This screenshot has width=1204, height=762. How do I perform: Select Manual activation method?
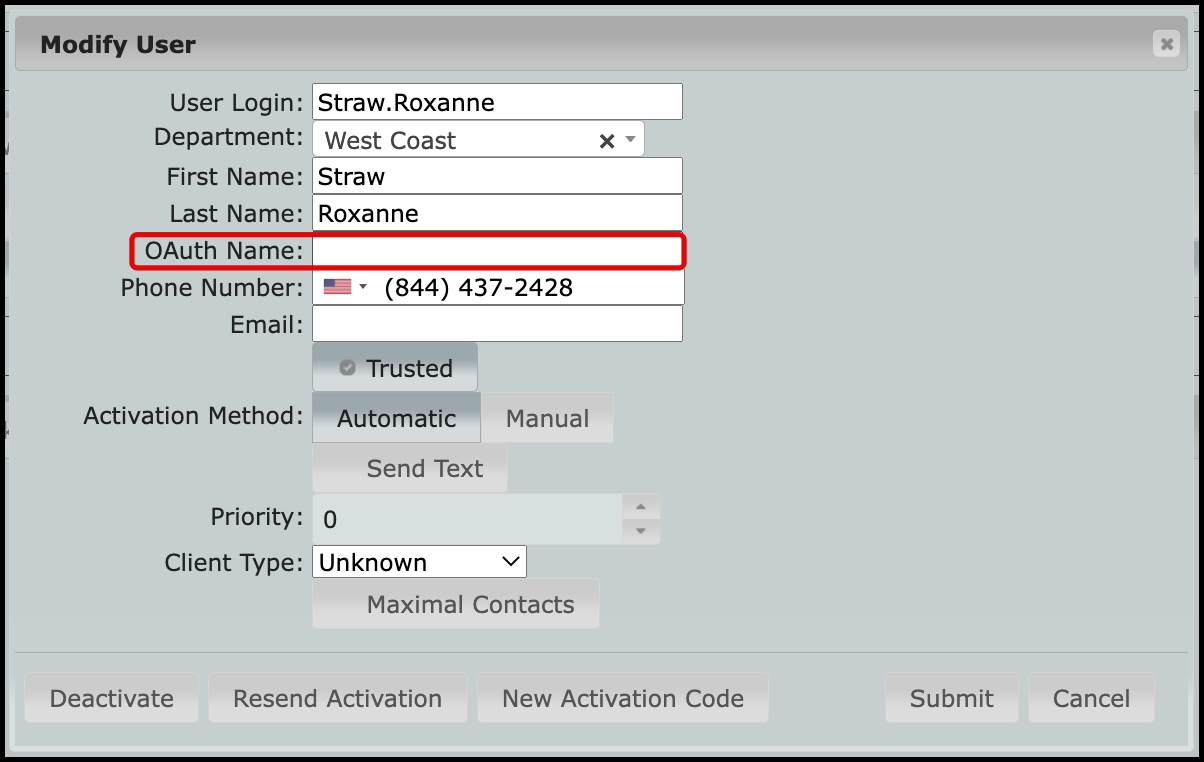(547, 418)
